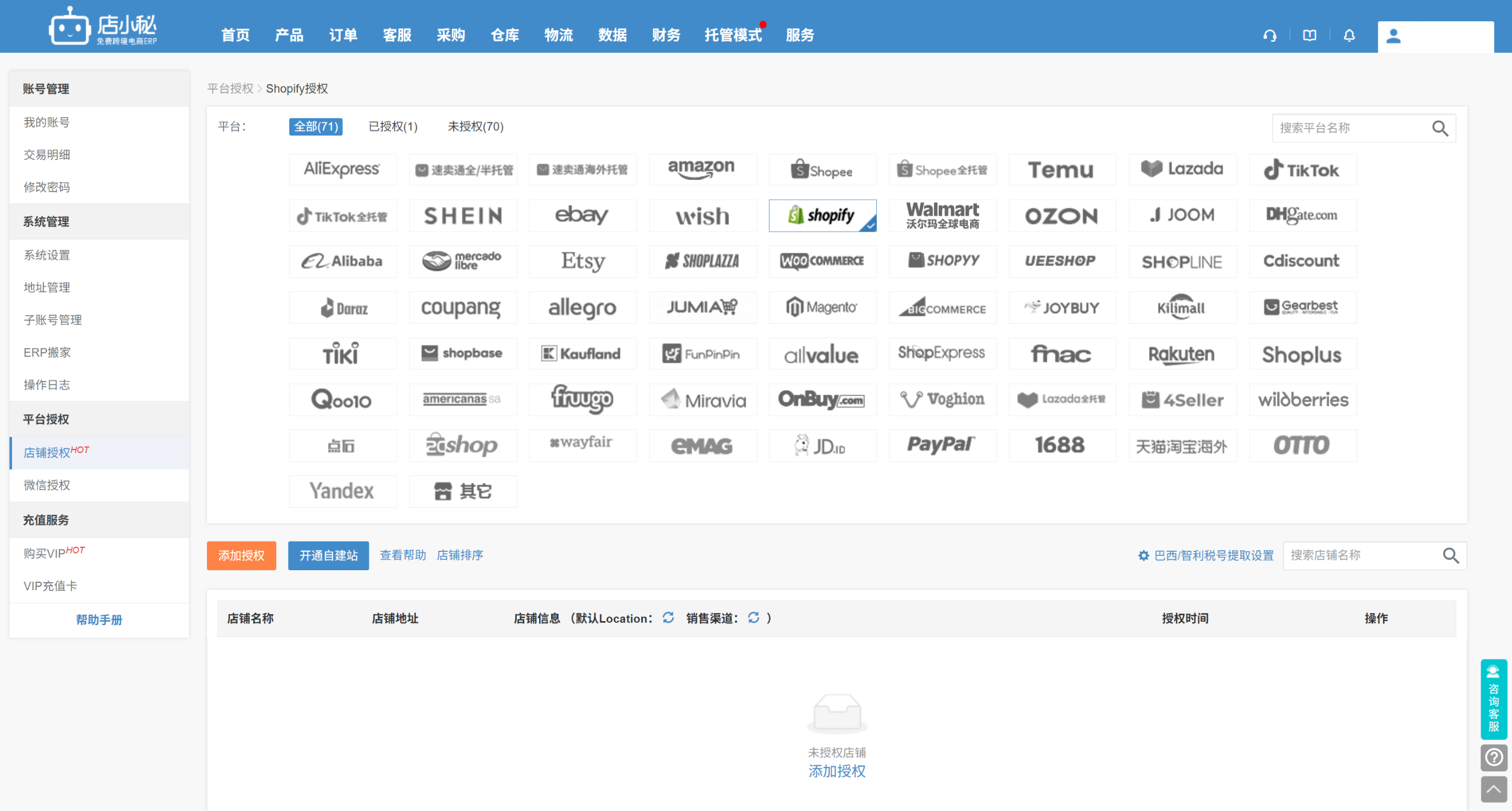Click the platform search magnifier icon
The width and height of the screenshot is (1512, 811).
pyautogui.click(x=1440, y=128)
